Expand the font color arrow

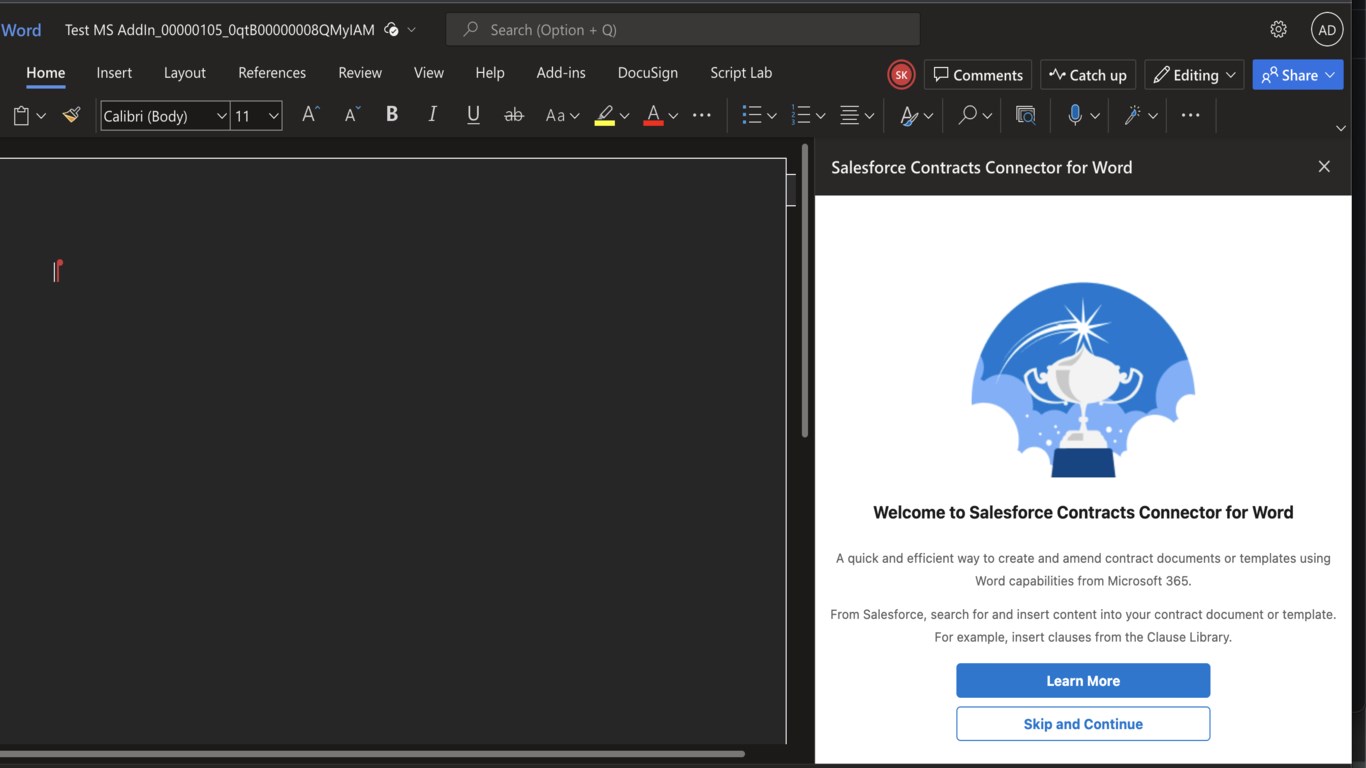click(673, 116)
